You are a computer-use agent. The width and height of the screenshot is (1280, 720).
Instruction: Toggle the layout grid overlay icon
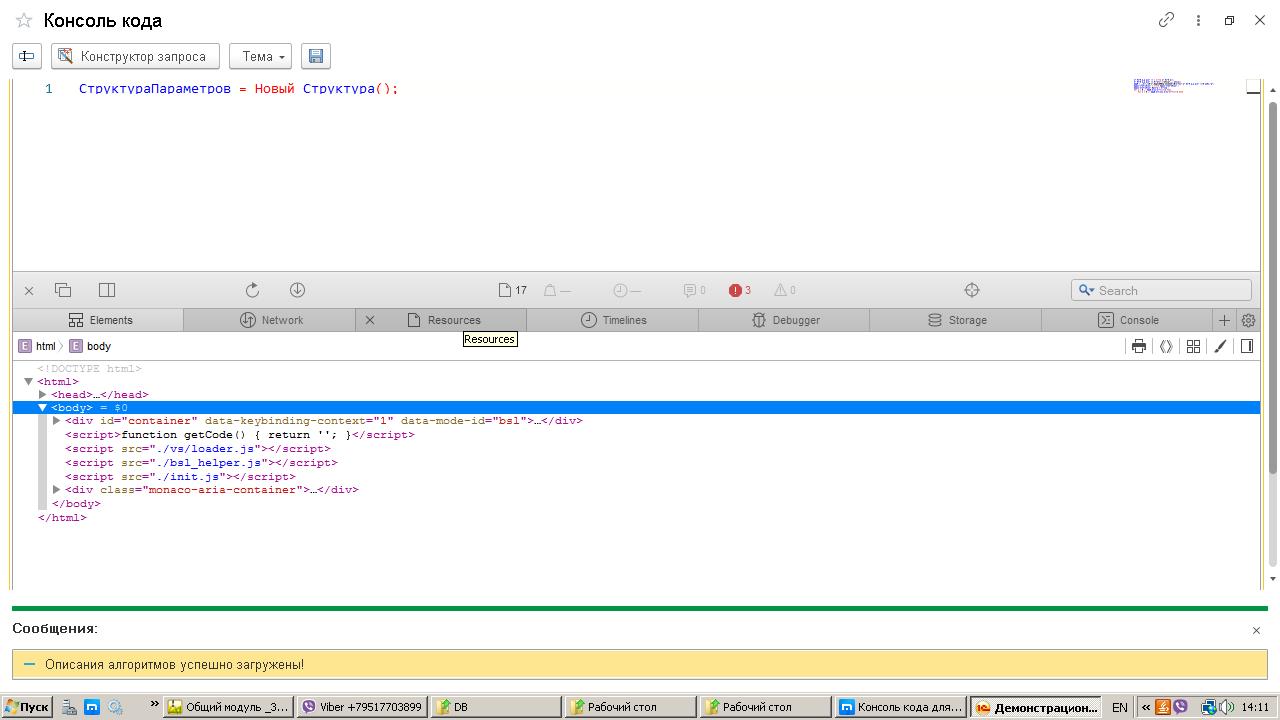[1193, 346]
